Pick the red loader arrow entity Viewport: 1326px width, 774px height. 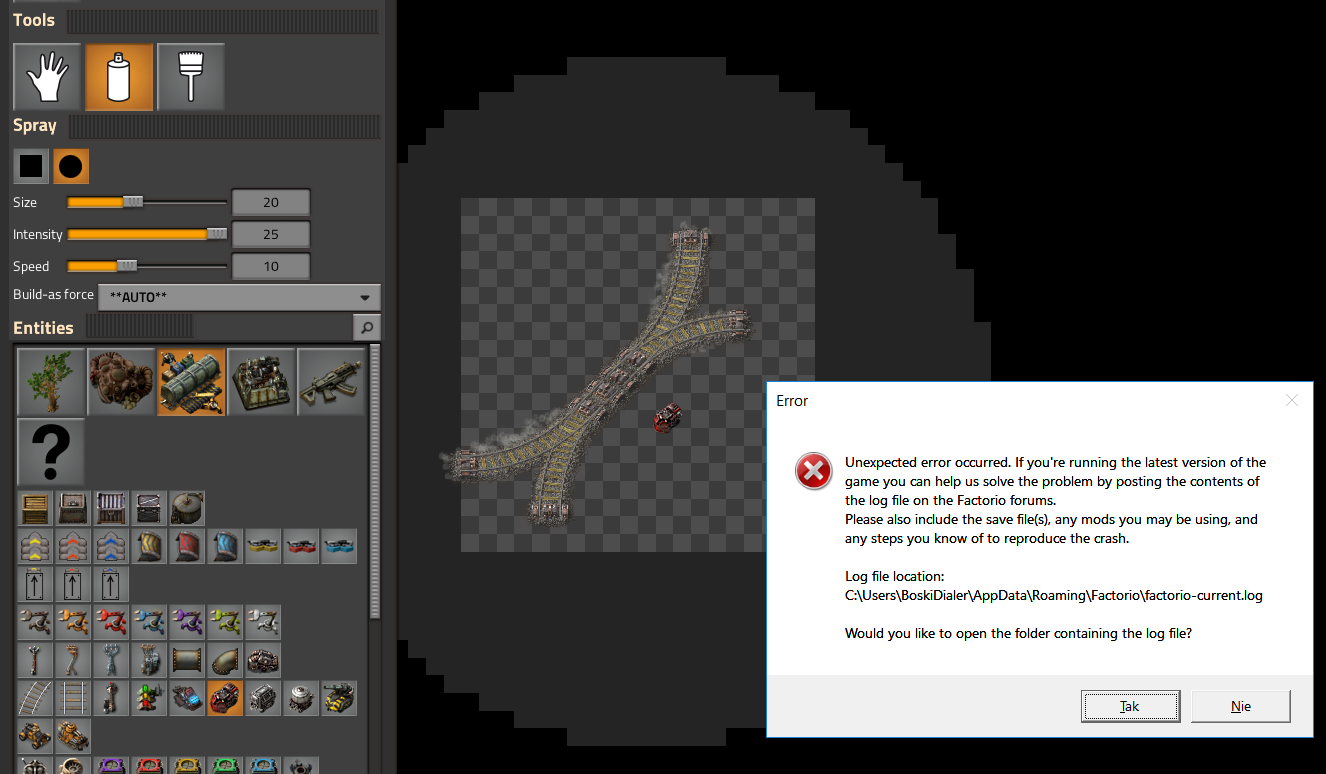74,584
